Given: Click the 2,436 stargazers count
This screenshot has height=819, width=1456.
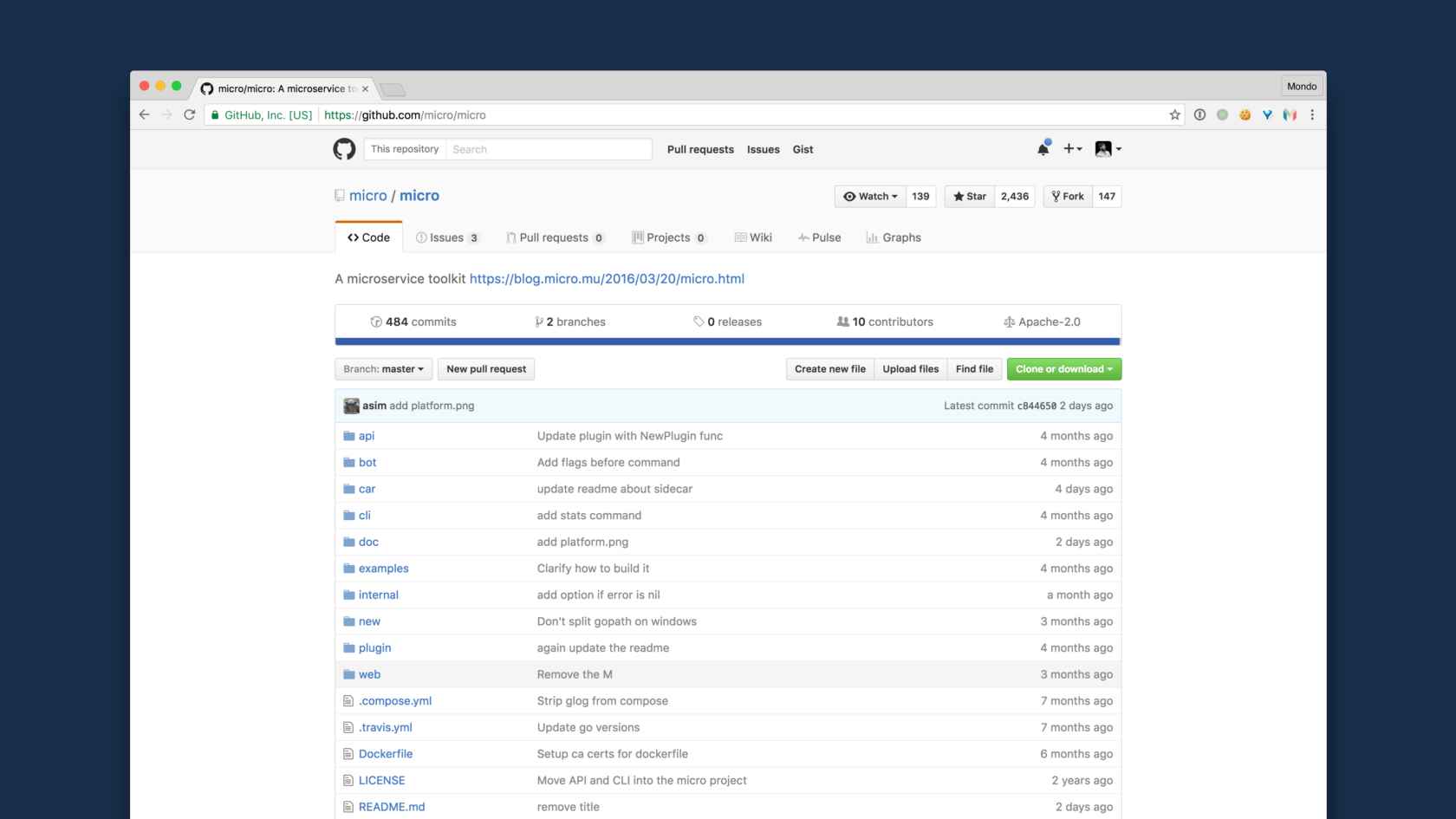Looking at the screenshot, I should point(1015,197).
